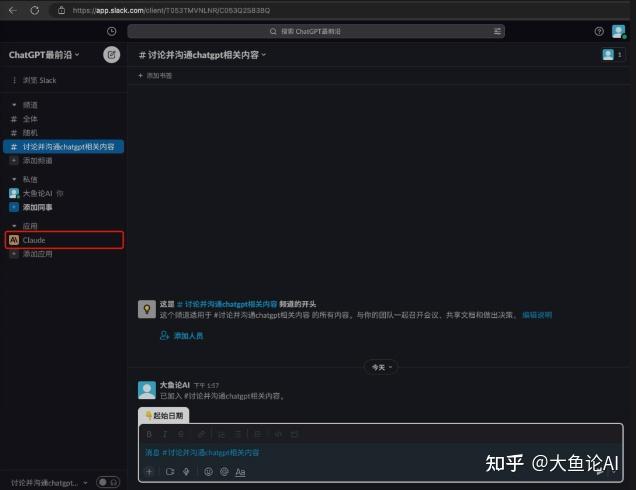Image resolution: width=636 pixels, height=490 pixels.
Task: Toggle blockquote in composer
Action: (x=258, y=434)
